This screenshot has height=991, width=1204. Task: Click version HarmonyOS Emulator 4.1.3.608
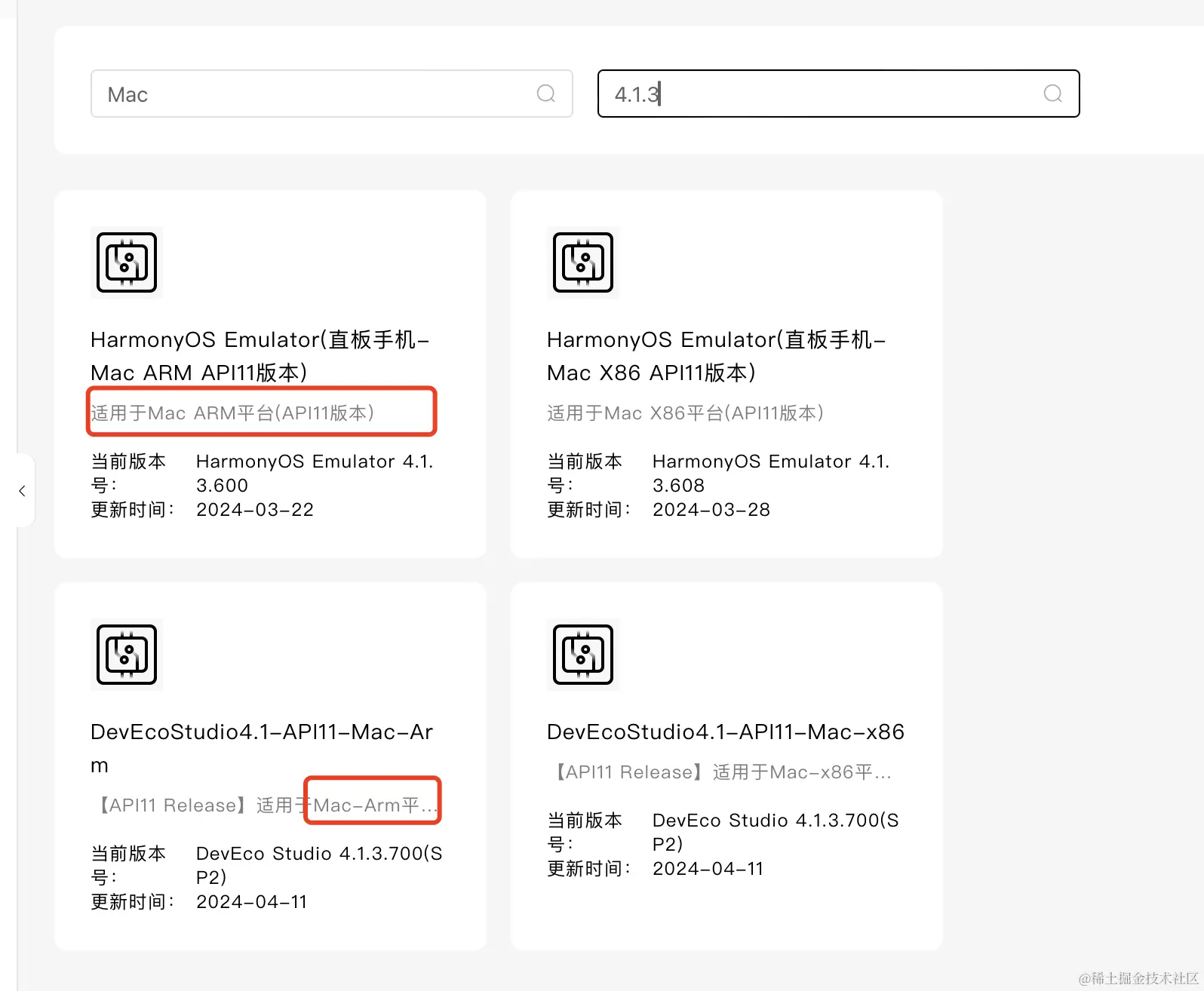[x=771, y=473]
